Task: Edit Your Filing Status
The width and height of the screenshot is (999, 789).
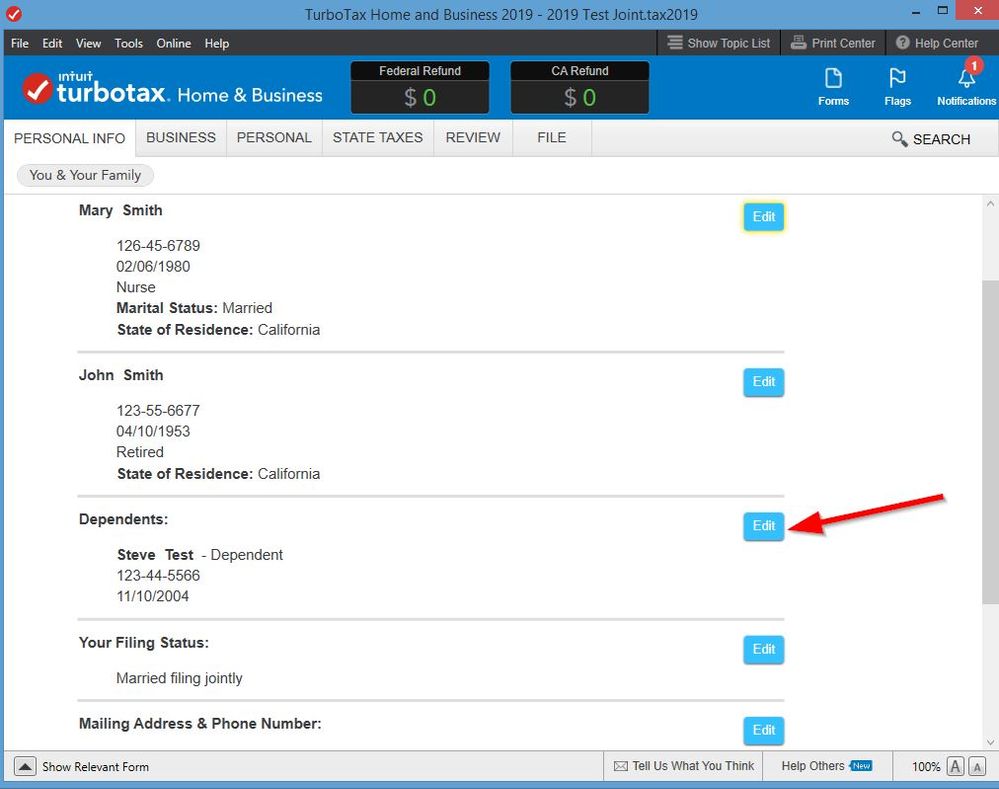Action: (x=763, y=649)
